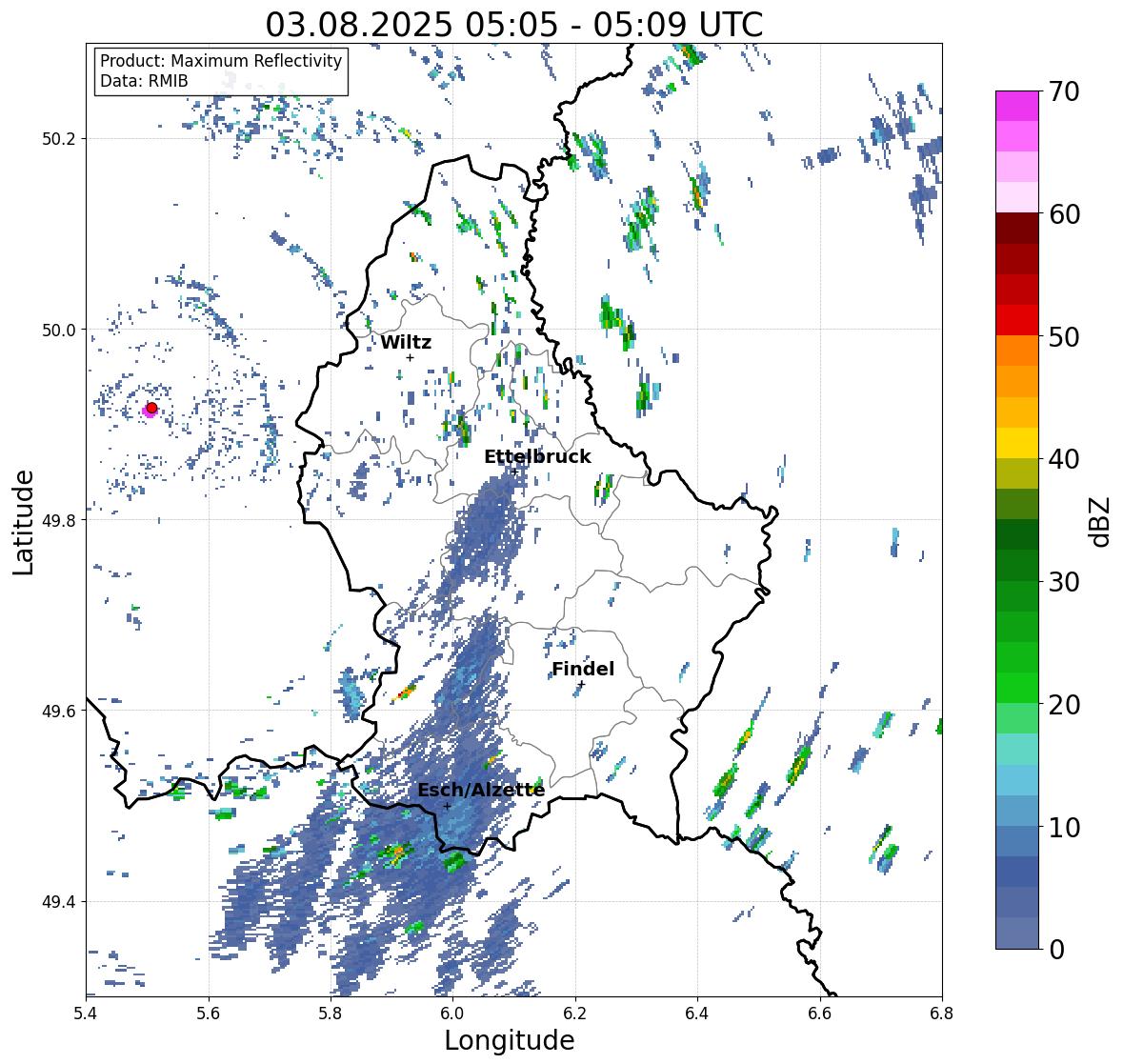Click longitude tick label 6.4
The image size is (1123, 1064).
pyautogui.click(x=697, y=1013)
